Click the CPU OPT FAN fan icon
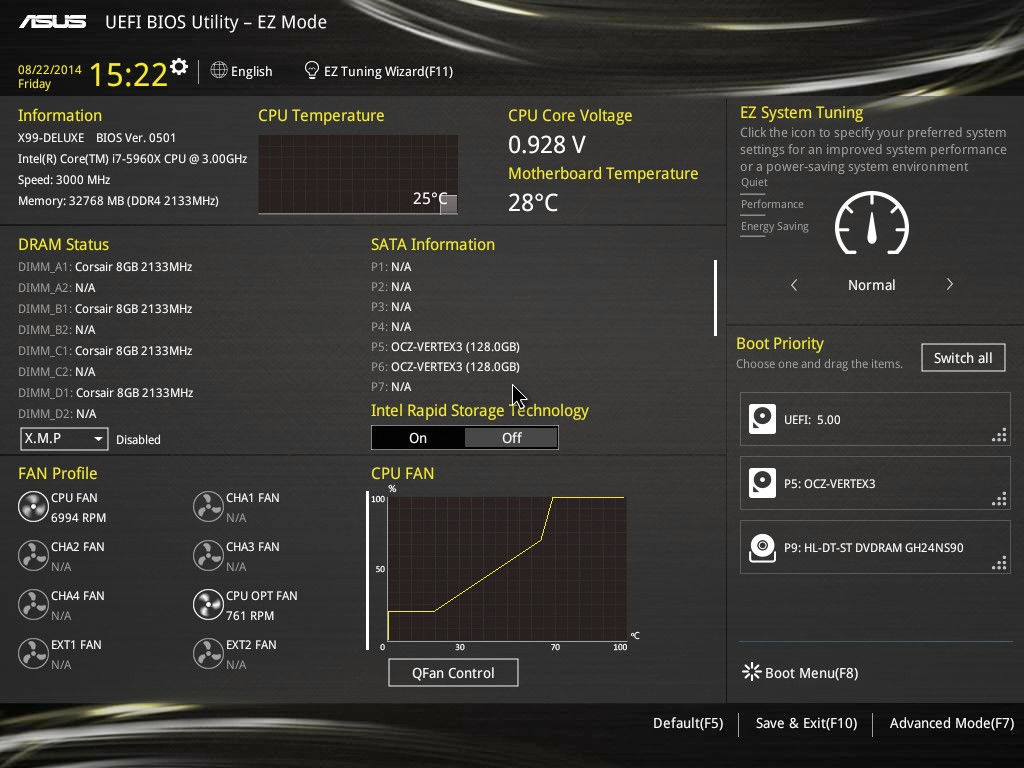Viewport: 1024px width, 768px height. coord(208,605)
